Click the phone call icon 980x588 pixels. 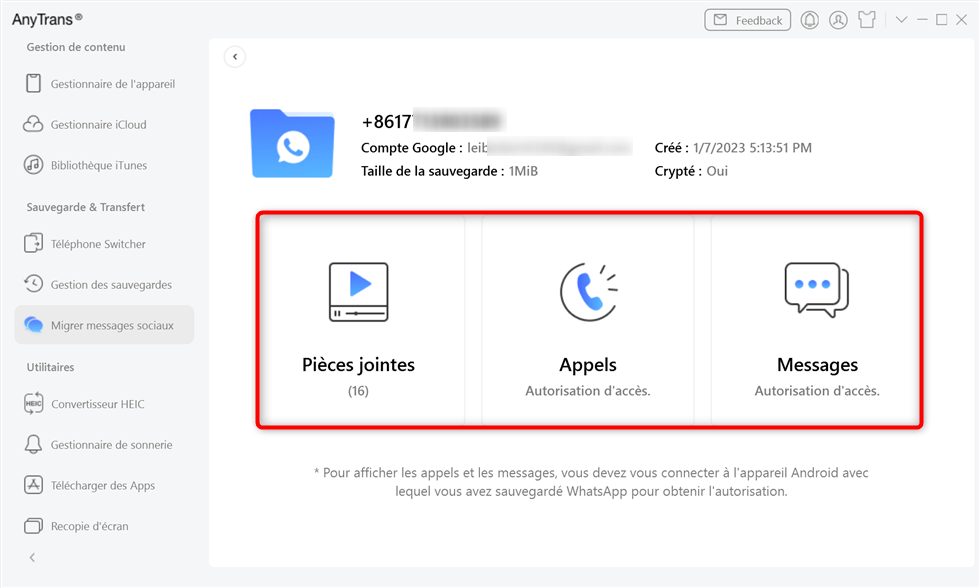pos(588,292)
